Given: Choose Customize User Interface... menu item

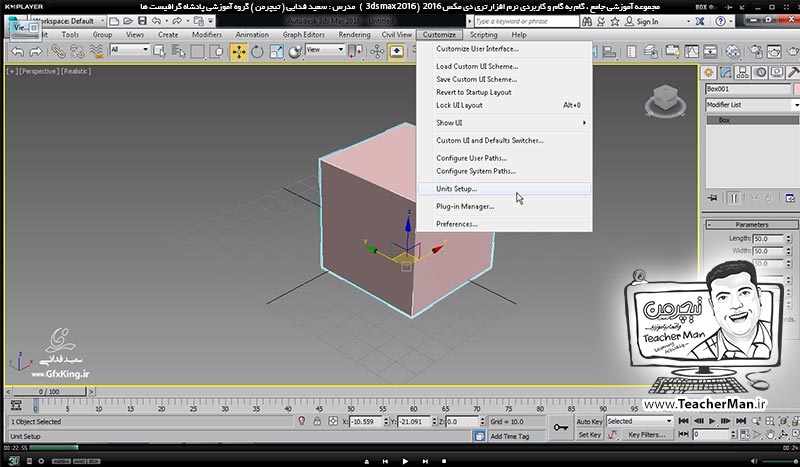Looking at the screenshot, I should [504, 49].
